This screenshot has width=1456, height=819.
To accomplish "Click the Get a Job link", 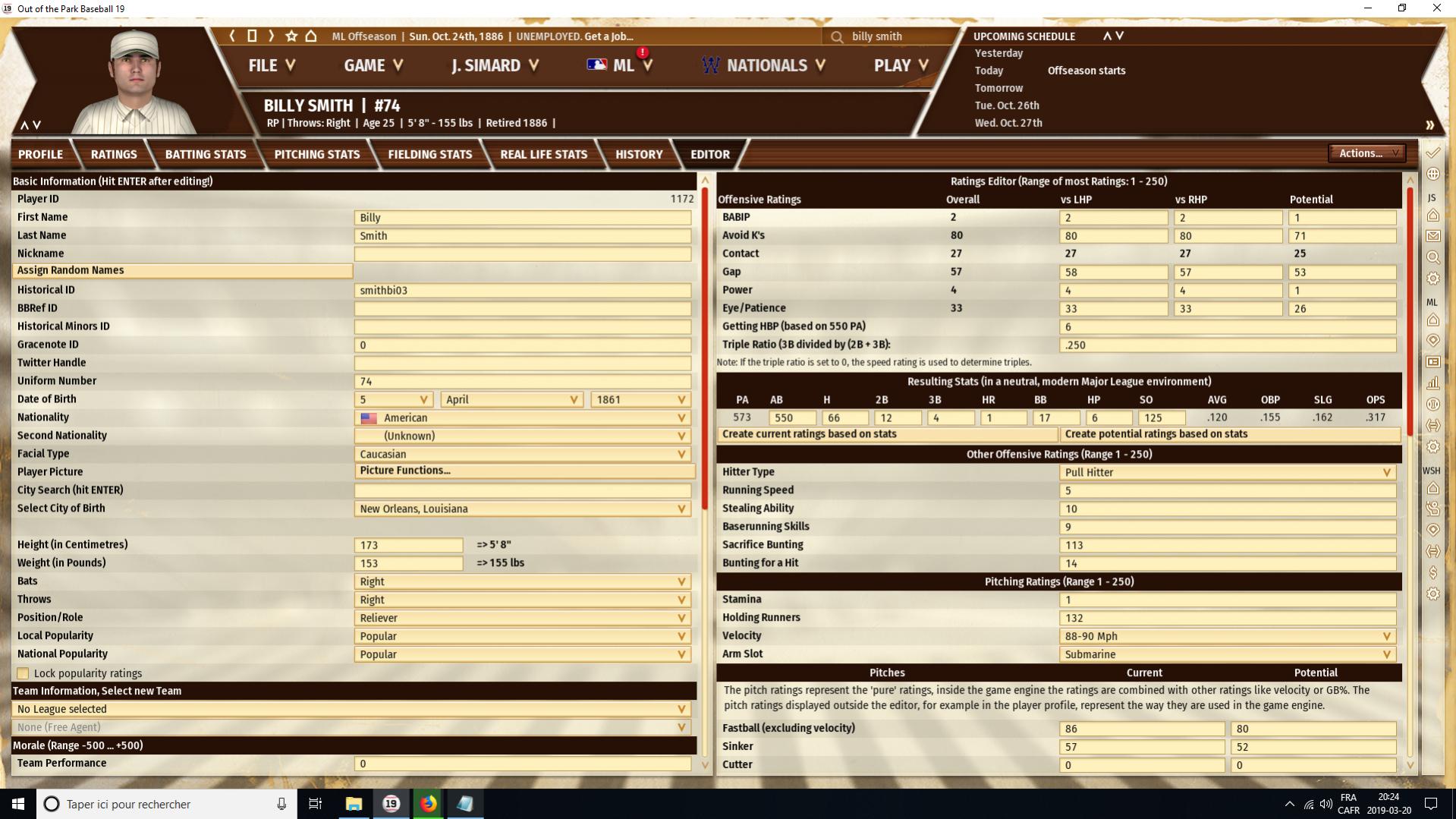I will (x=609, y=36).
